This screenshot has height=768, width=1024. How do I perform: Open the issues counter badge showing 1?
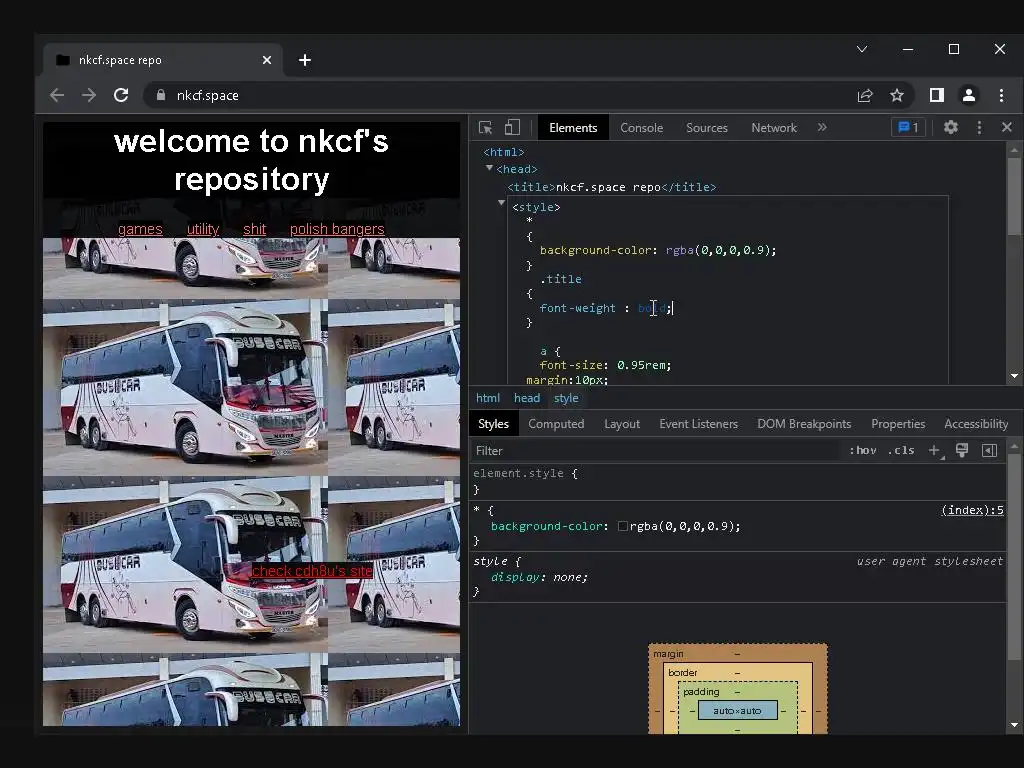[908, 127]
